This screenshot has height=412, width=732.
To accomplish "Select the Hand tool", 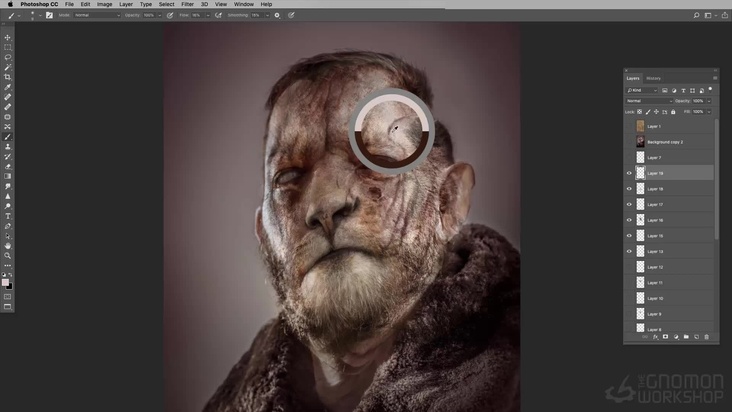I will point(7,246).
